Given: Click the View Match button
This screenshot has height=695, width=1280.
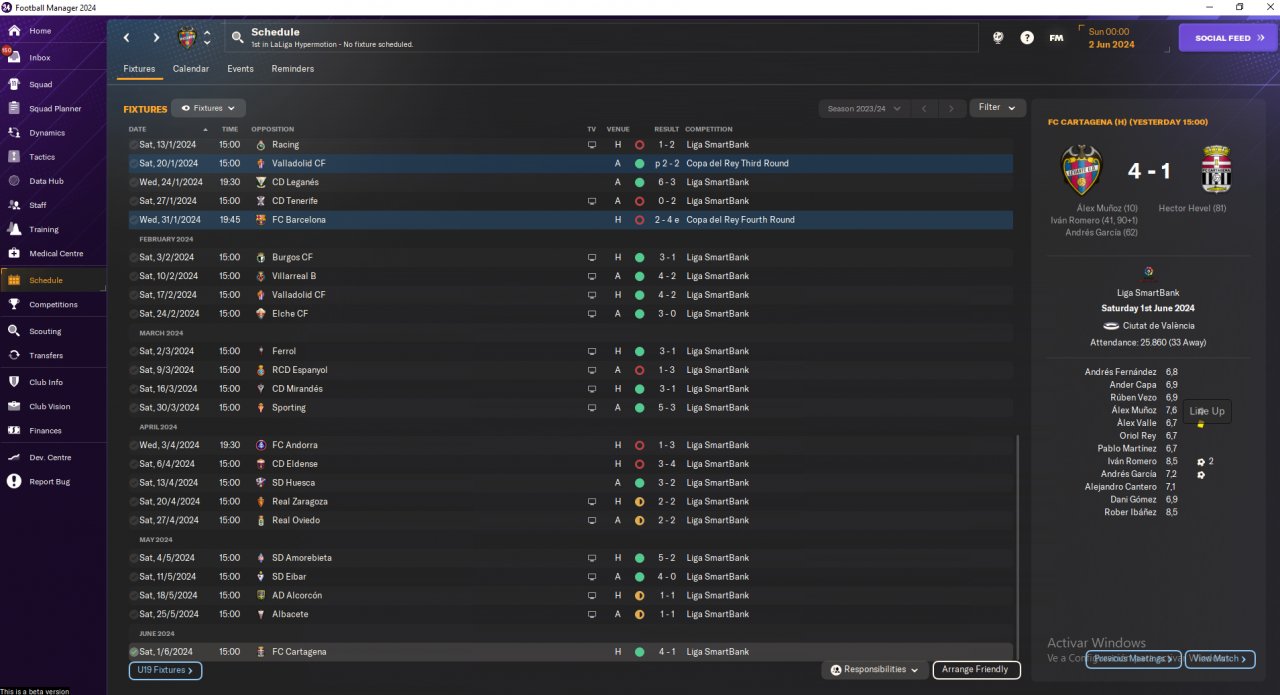Looking at the screenshot, I should coord(1219,659).
